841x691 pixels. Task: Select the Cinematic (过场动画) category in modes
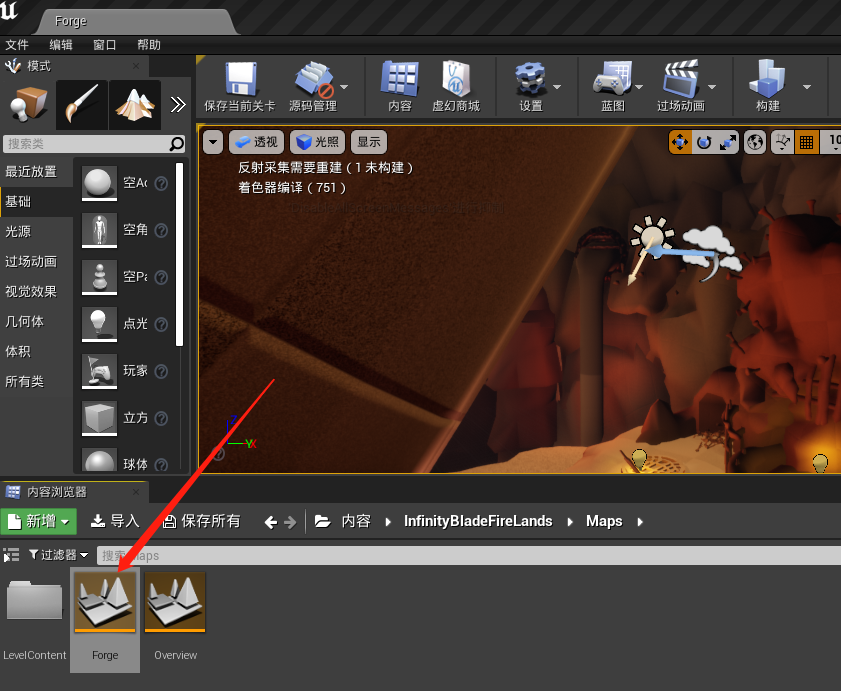point(36,262)
